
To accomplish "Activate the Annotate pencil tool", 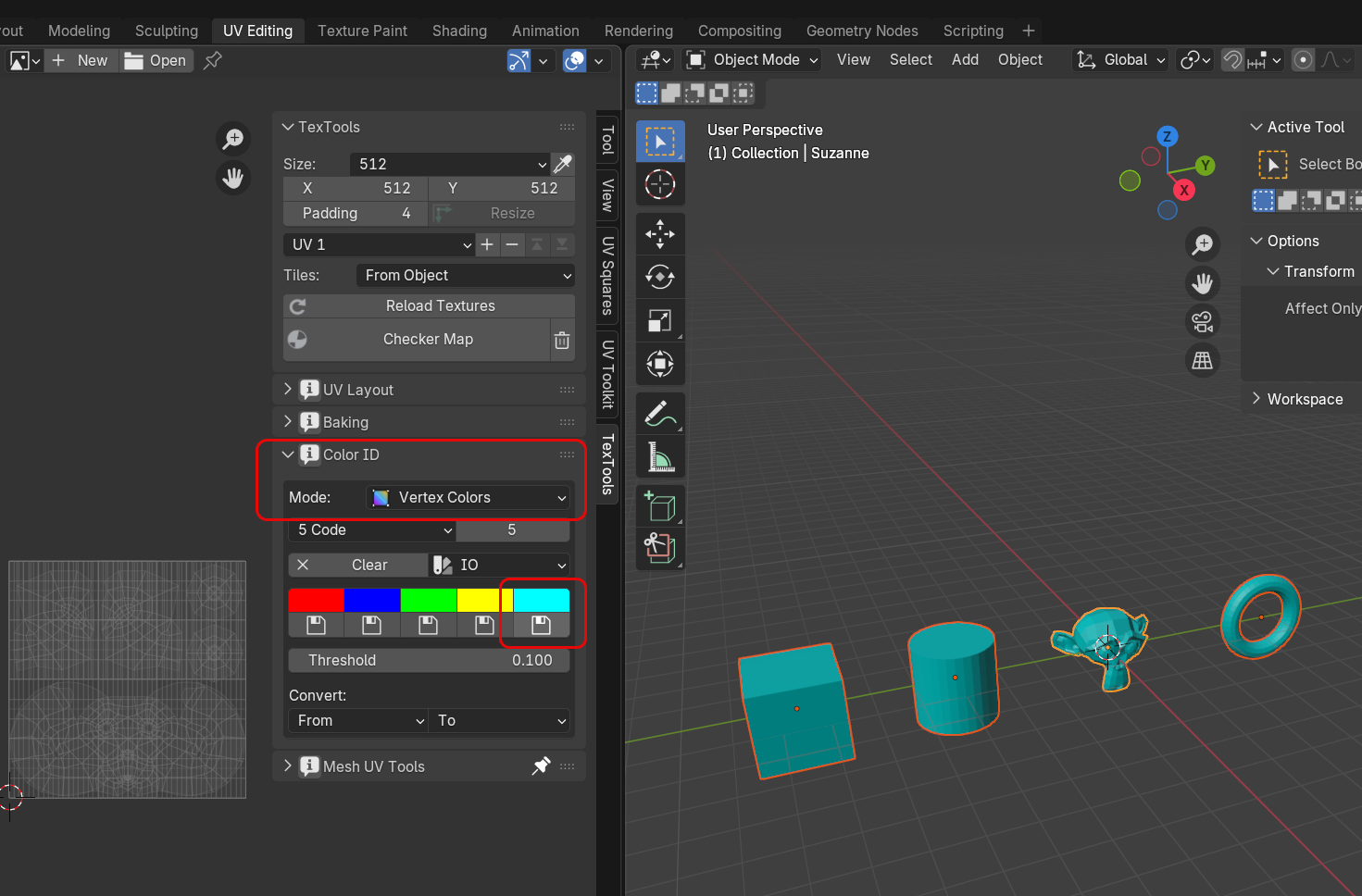I will coord(660,414).
